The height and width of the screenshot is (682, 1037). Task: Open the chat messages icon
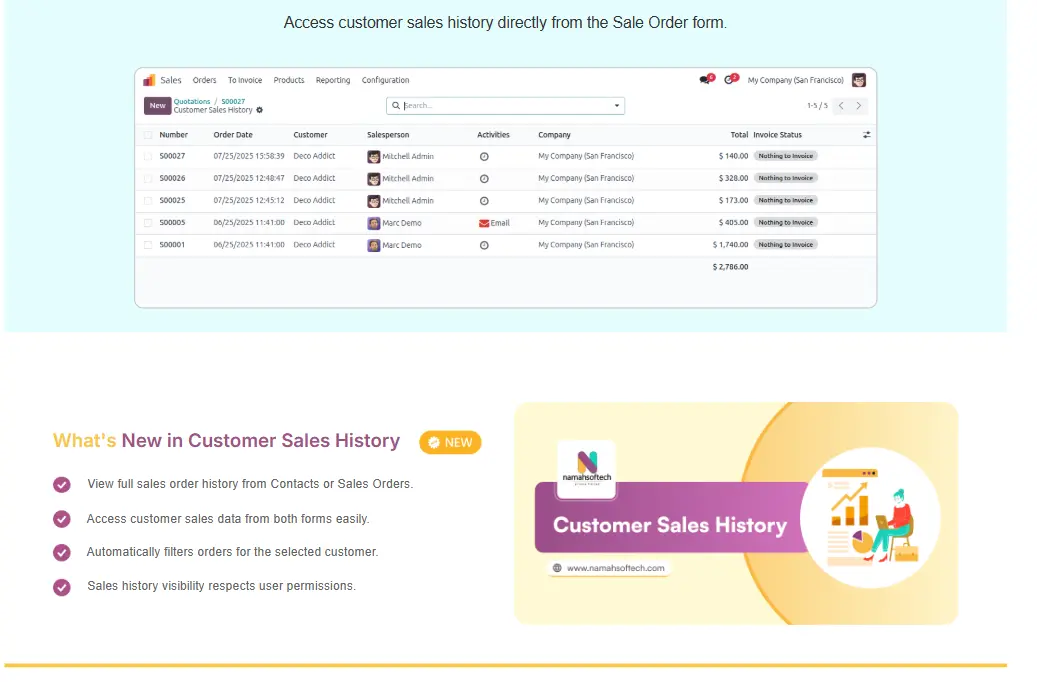(x=705, y=80)
